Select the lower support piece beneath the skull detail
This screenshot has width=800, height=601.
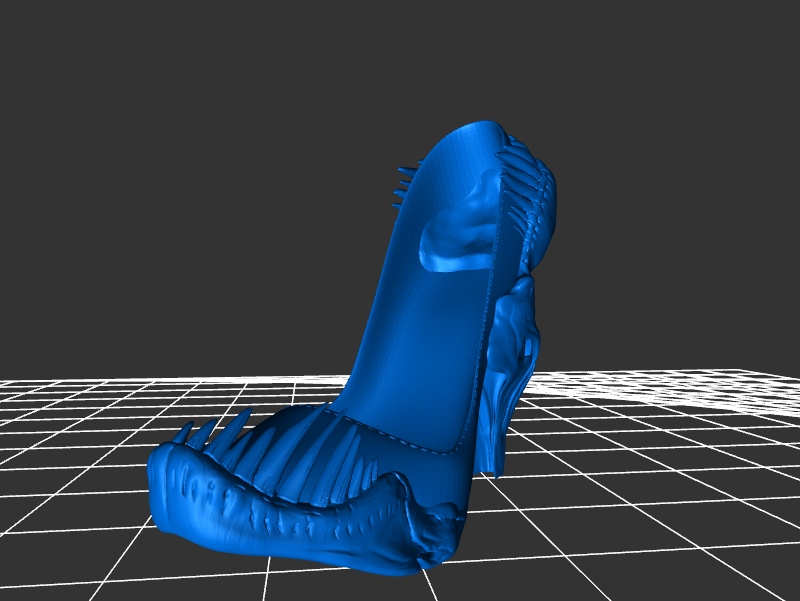490,430
